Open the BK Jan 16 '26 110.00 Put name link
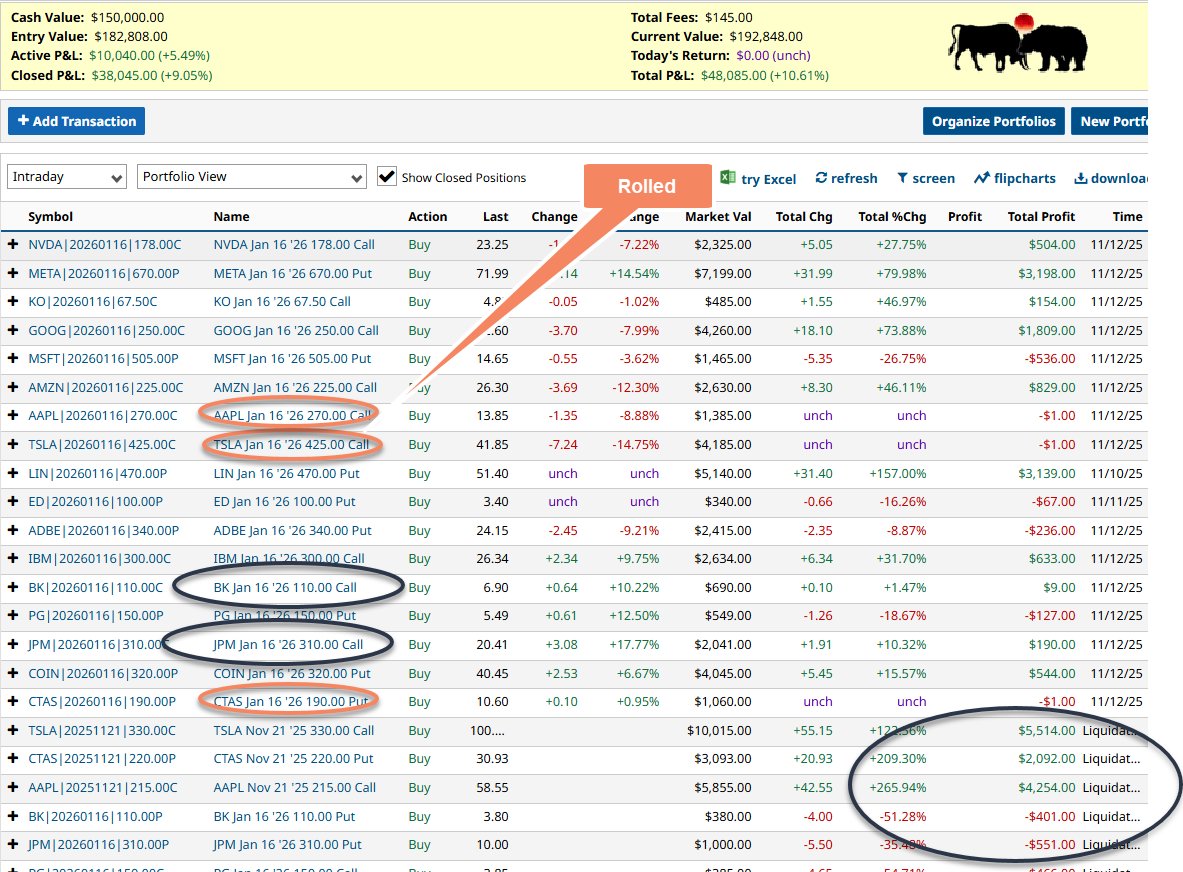Viewport: 1183px width, 872px height. pos(284,816)
